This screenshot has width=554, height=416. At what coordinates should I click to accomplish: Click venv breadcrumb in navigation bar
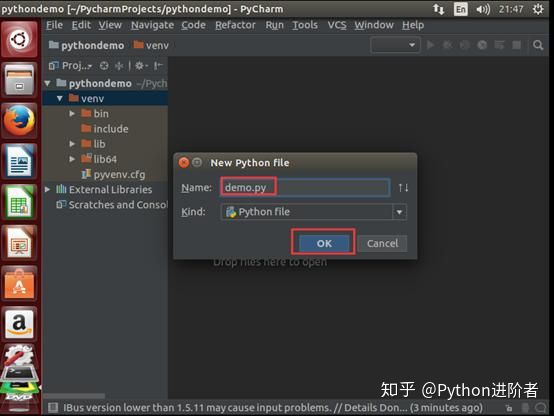[x=151, y=46]
